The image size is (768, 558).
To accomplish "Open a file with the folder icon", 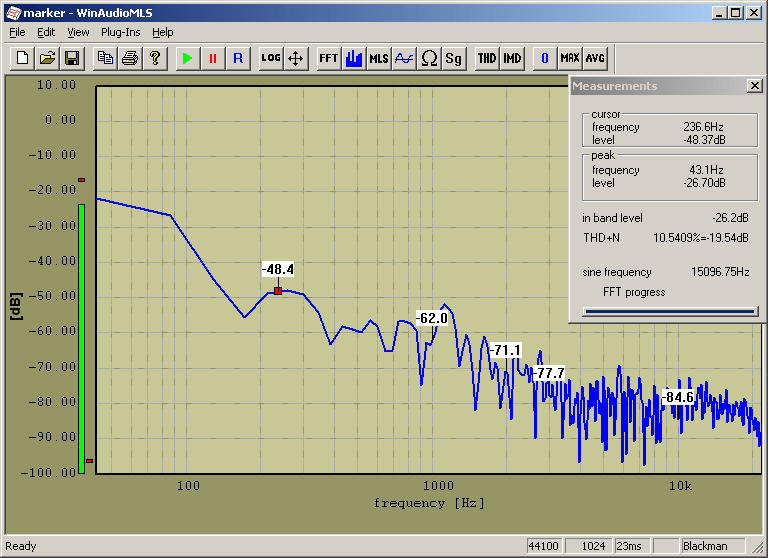I will click(x=47, y=58).
